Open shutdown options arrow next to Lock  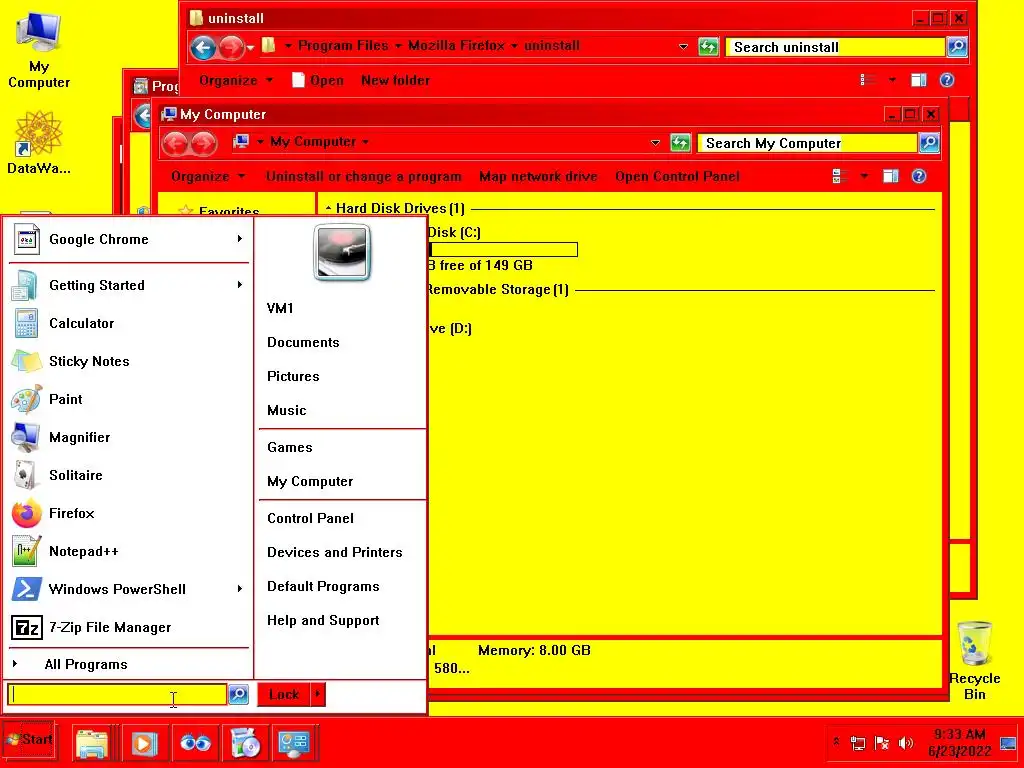(x=317, y=694)
